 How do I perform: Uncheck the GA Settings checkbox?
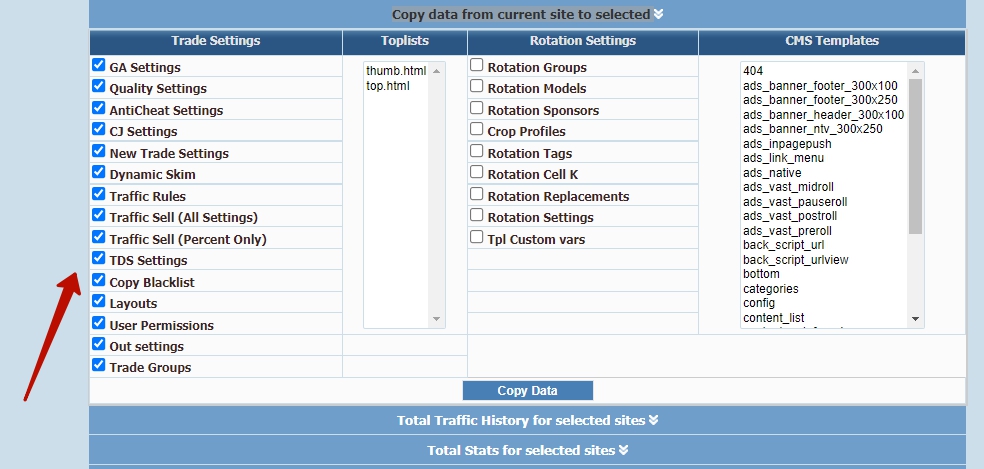pyautogui.click(x=99, y=65)
